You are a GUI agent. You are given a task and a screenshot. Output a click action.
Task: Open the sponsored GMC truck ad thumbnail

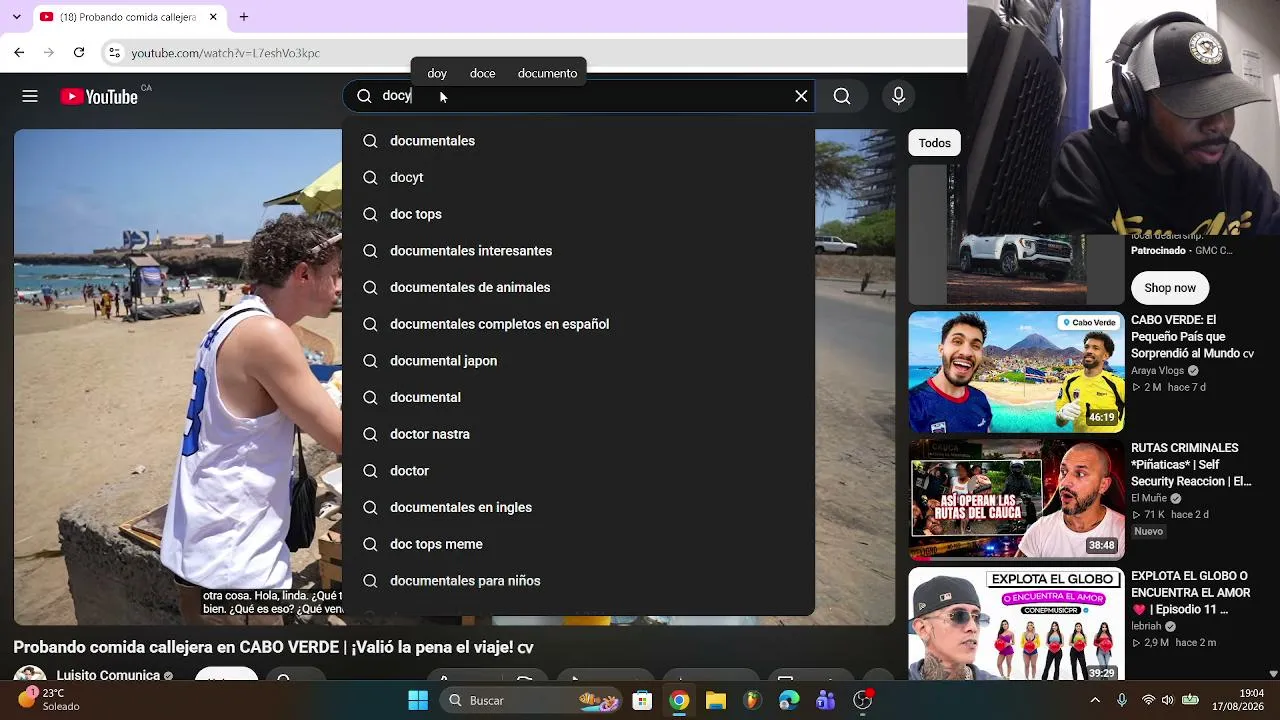[1016, 235]
